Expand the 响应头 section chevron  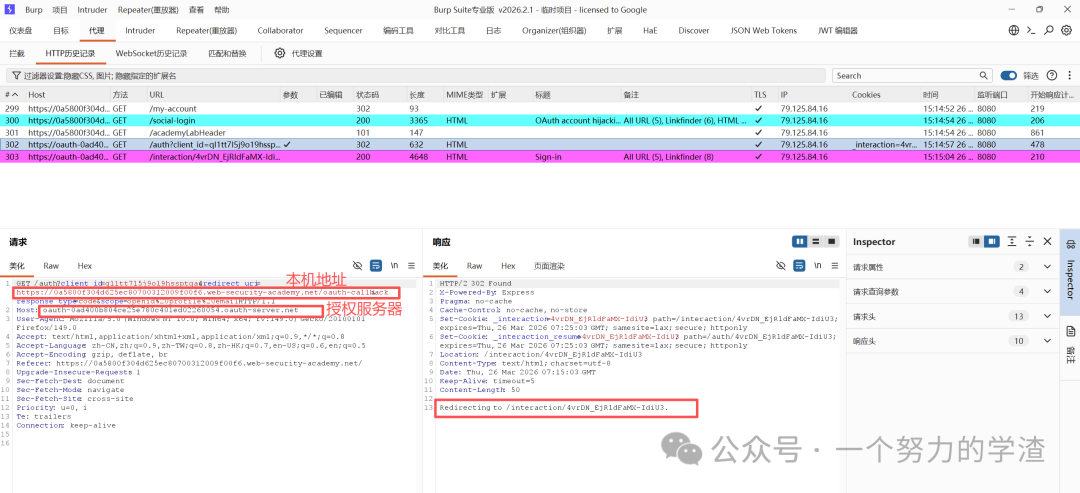point(1047,341)
